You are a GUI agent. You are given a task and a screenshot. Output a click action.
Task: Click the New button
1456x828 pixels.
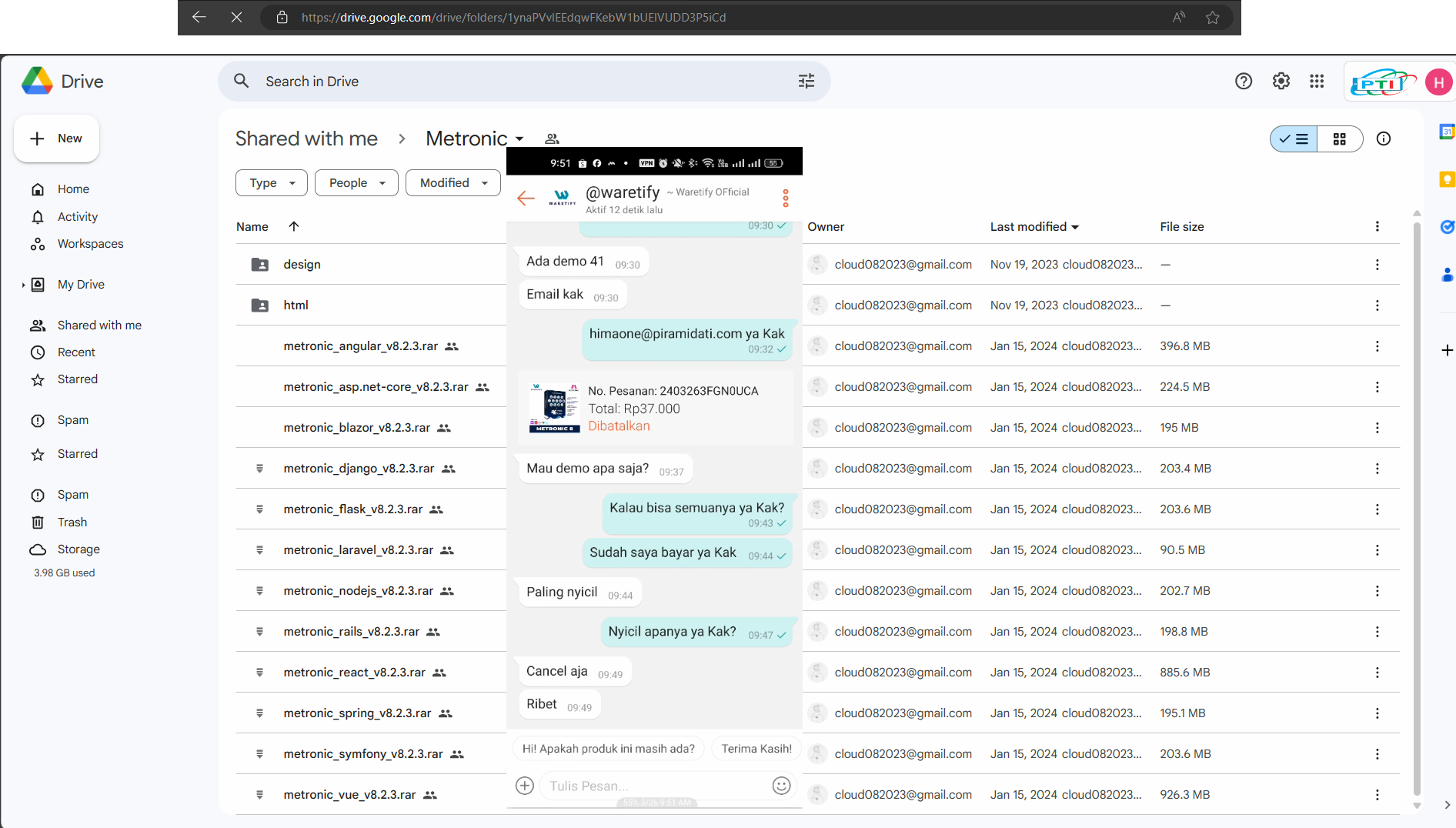click(56, 139)
